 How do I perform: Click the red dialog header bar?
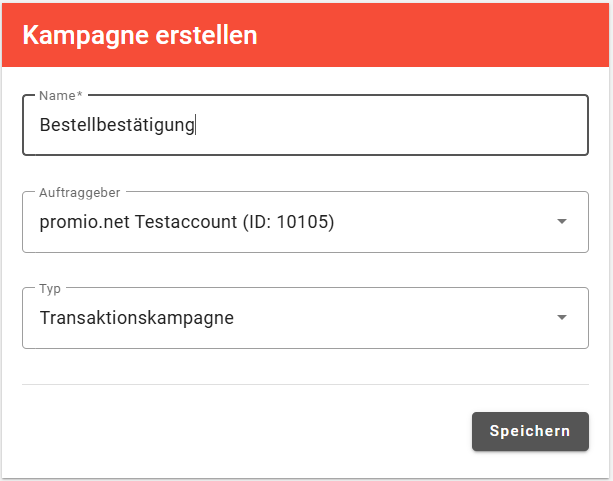[x=430, y=35]
